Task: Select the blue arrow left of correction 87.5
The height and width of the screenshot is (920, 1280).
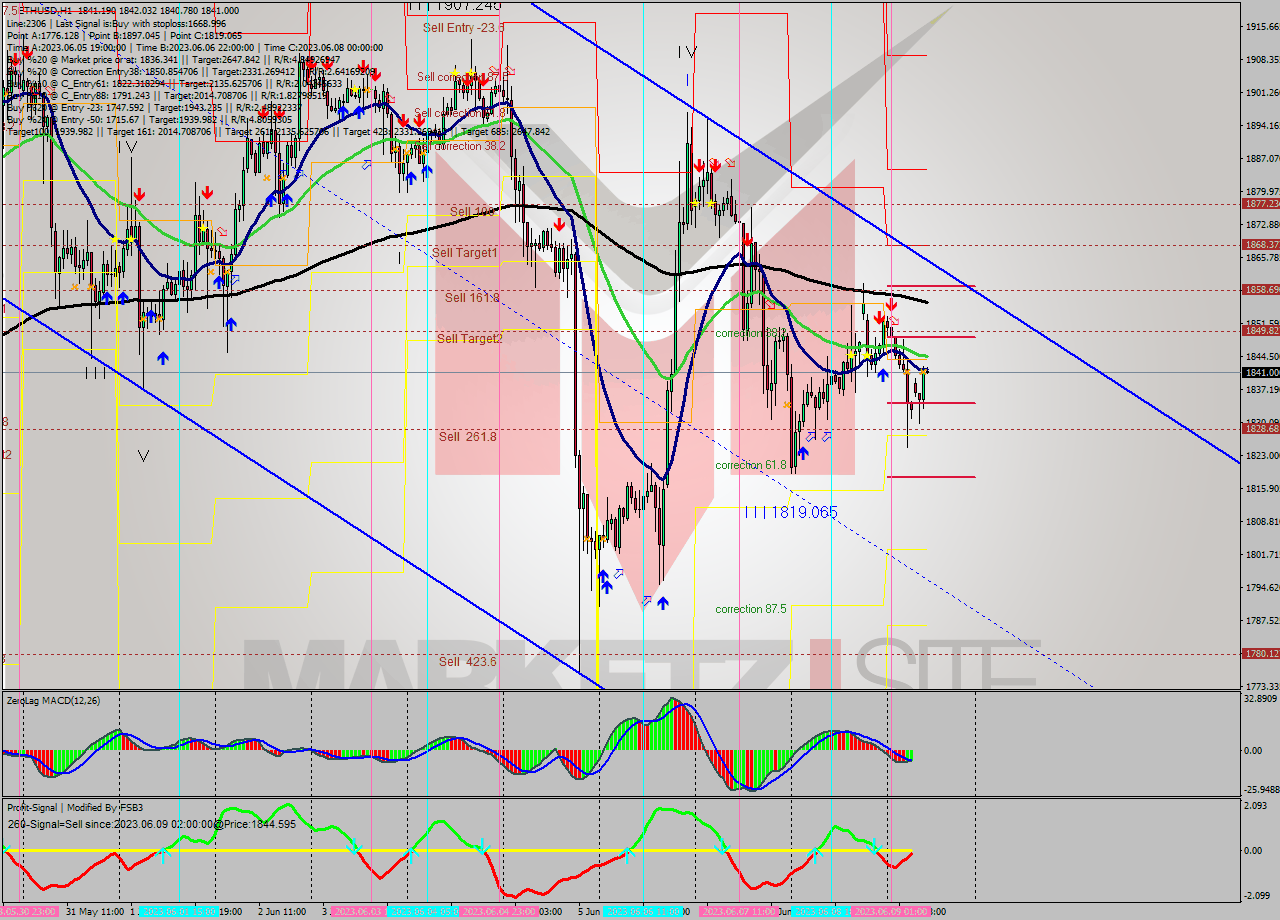Action: click(x=663, y=602)
